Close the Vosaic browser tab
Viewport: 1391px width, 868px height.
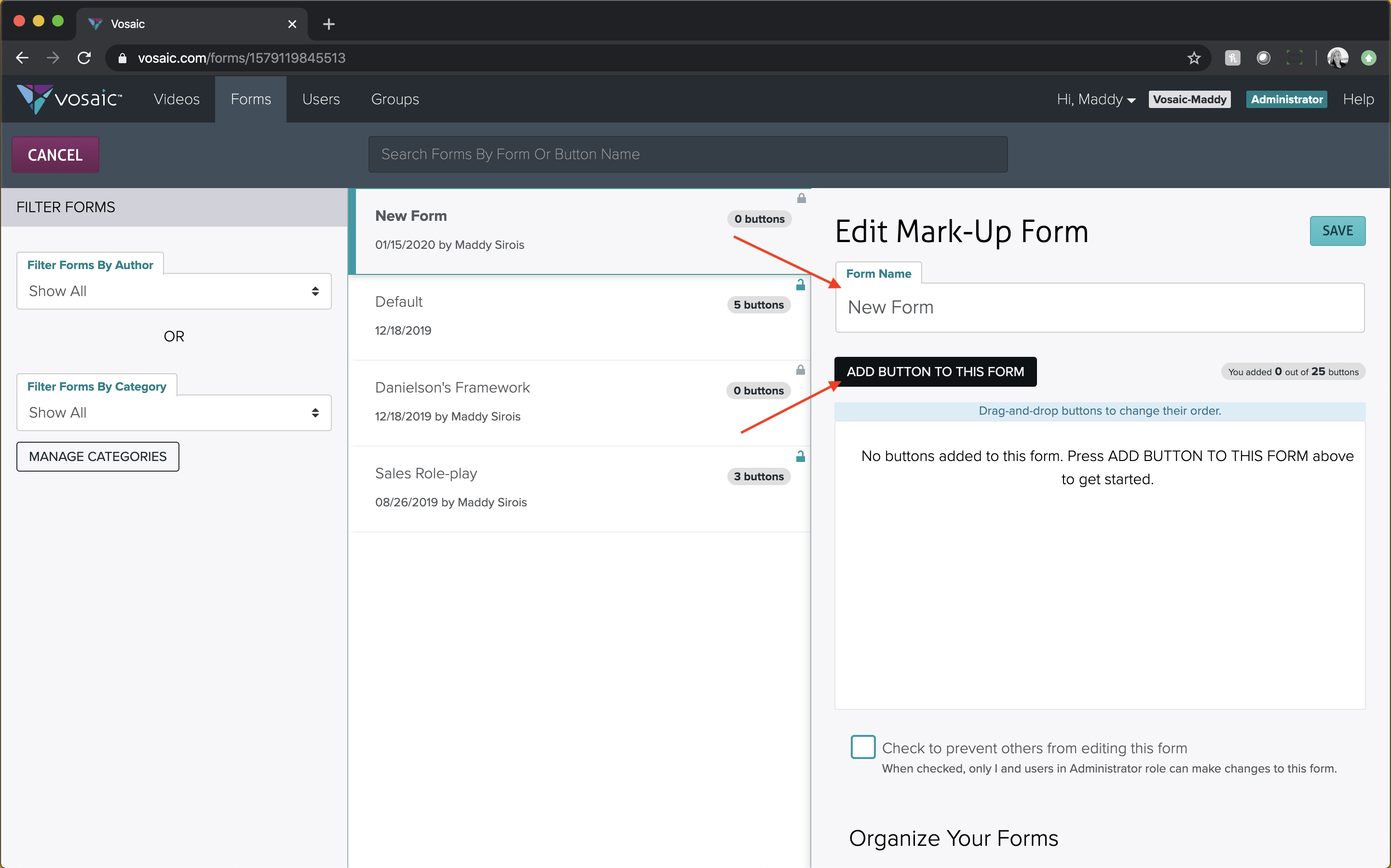click(292, 24)
